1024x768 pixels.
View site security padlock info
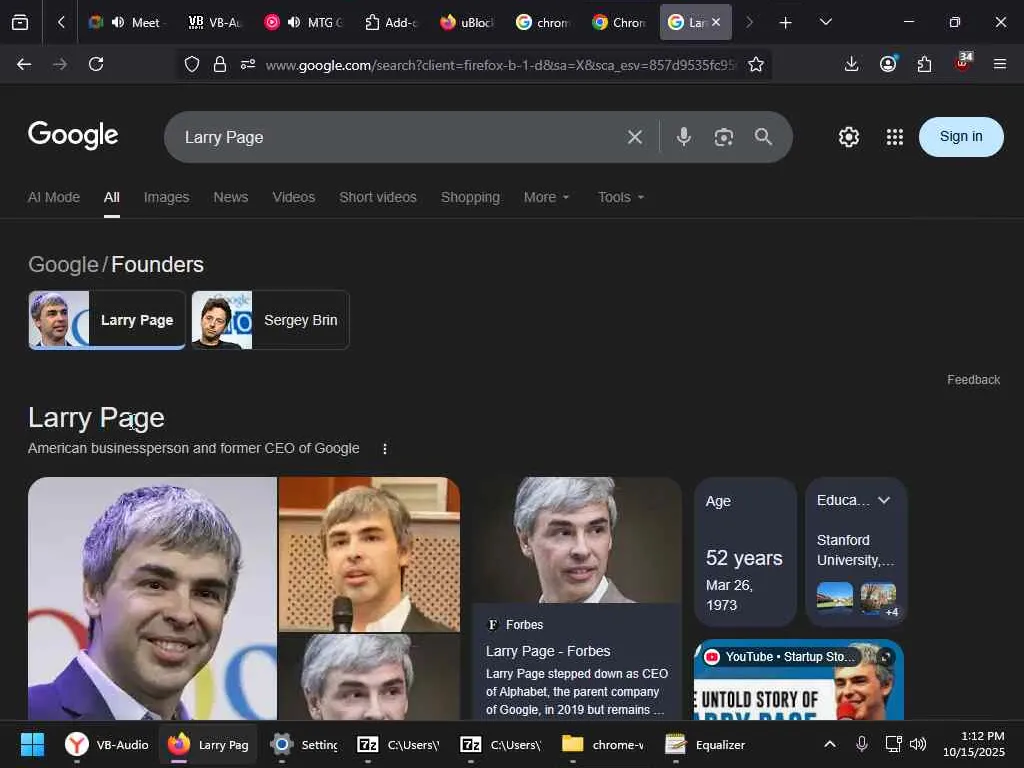pyautogui.click(x=220, y=64)
